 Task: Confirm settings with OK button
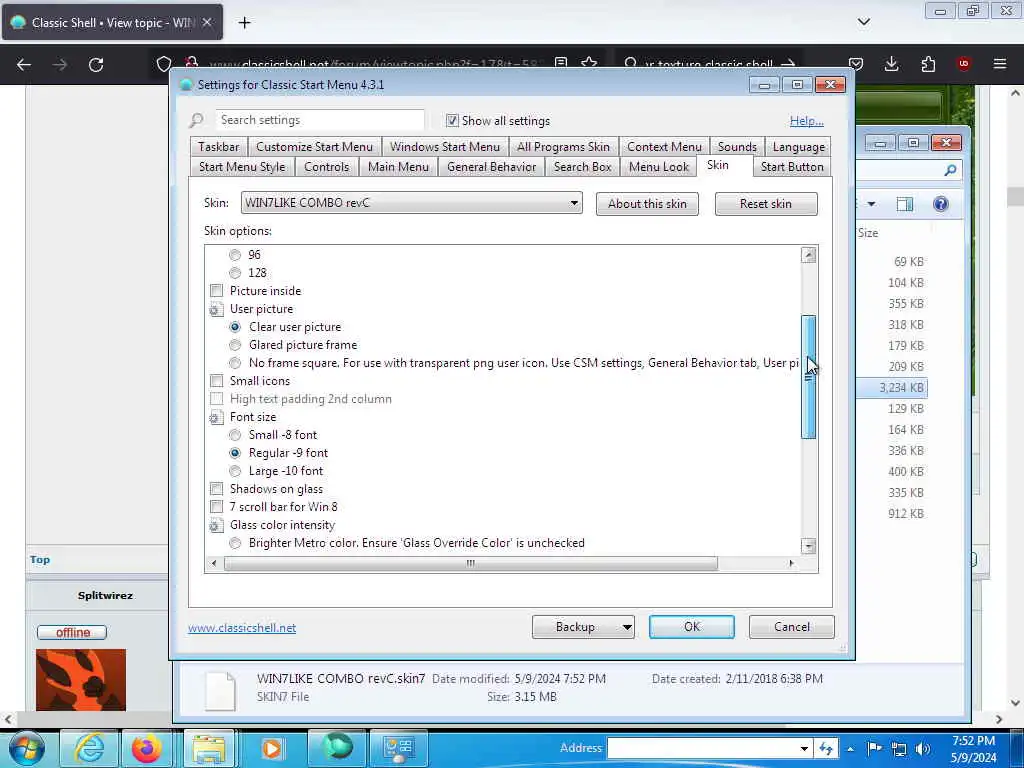point(692,627)
